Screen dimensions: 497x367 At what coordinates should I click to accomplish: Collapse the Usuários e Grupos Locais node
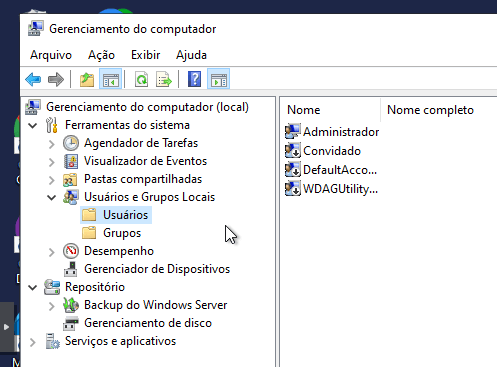(x=52, y=197)
